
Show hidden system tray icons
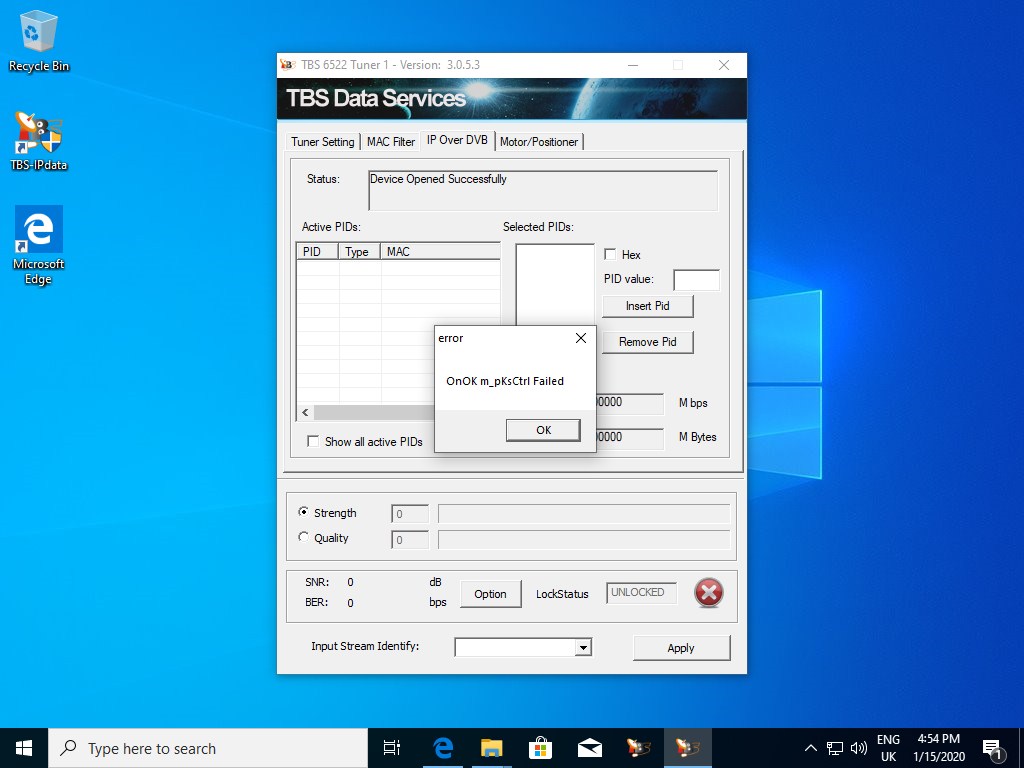click(x=810, y=748)
